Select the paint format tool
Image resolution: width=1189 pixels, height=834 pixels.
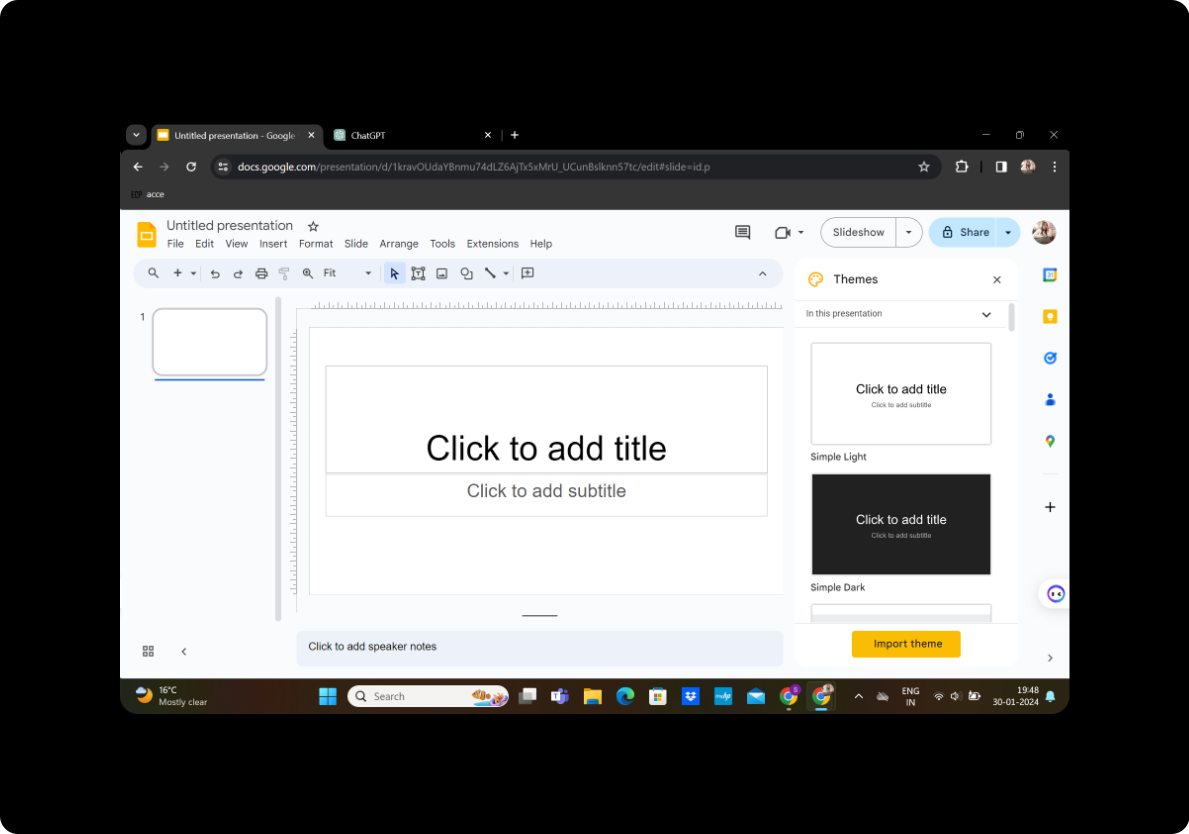[284, 274]
